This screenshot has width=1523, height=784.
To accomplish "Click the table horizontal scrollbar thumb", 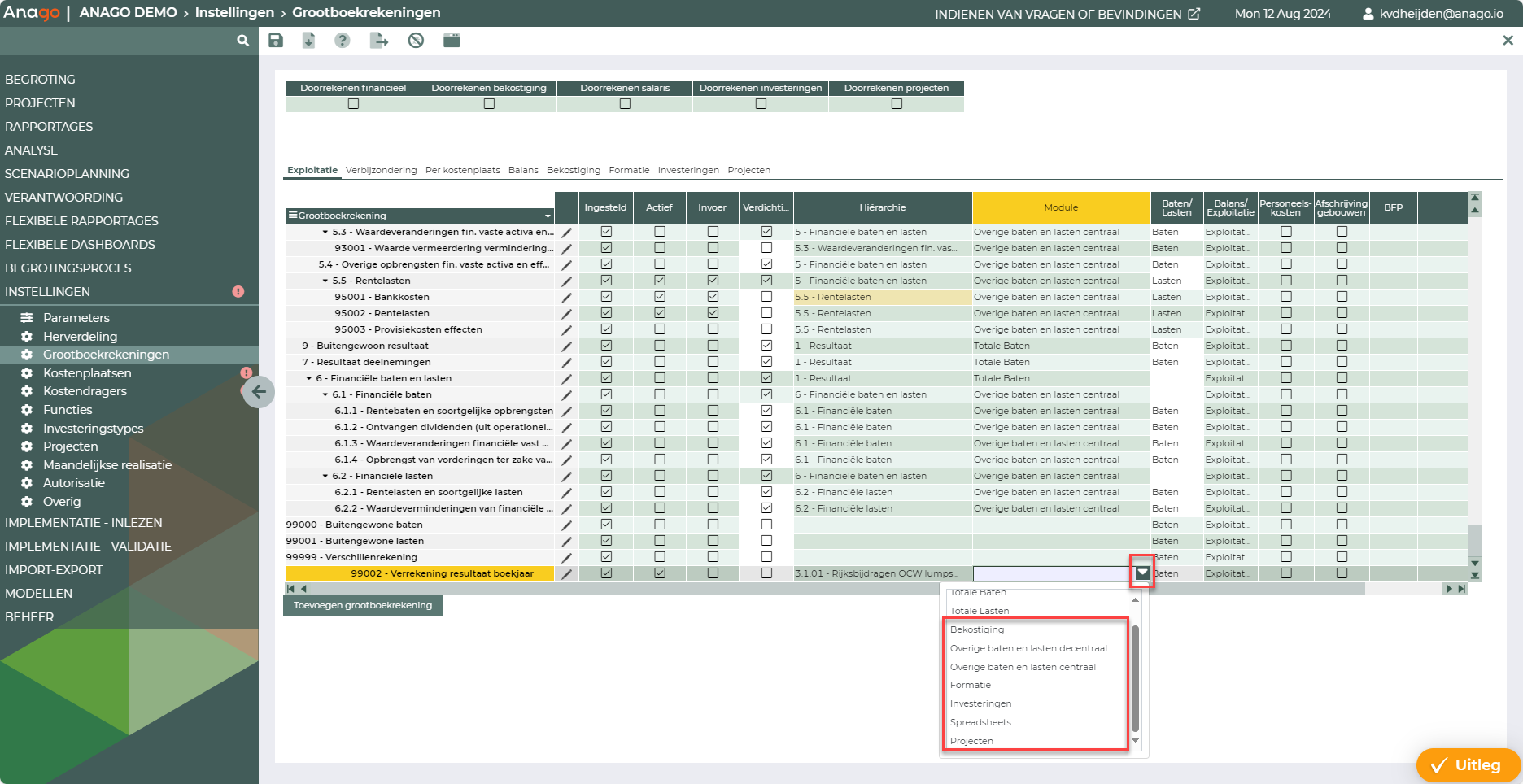I will [x=838, y=589].
